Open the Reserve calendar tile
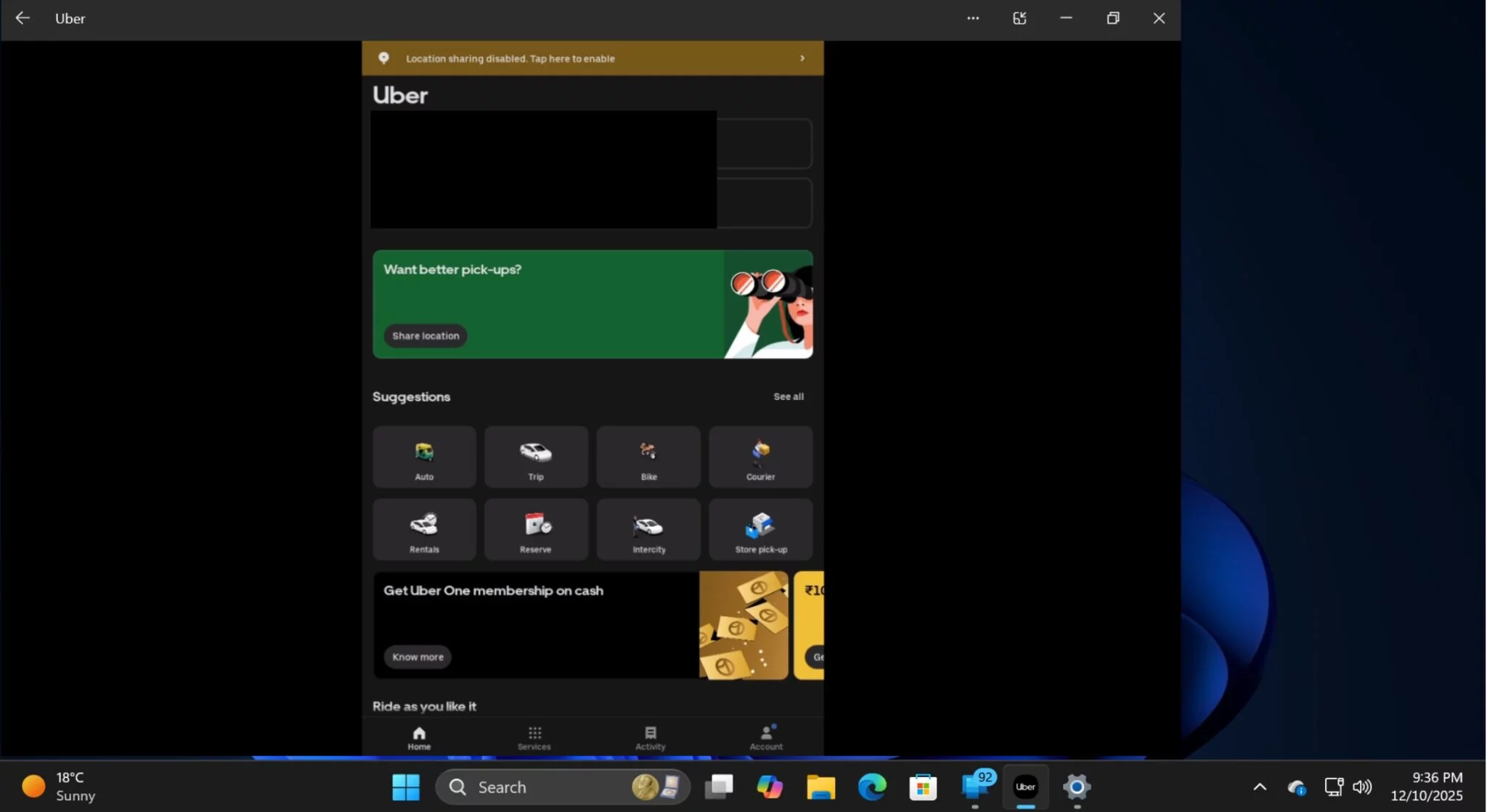1487x812 pixels. coord(536,529)
